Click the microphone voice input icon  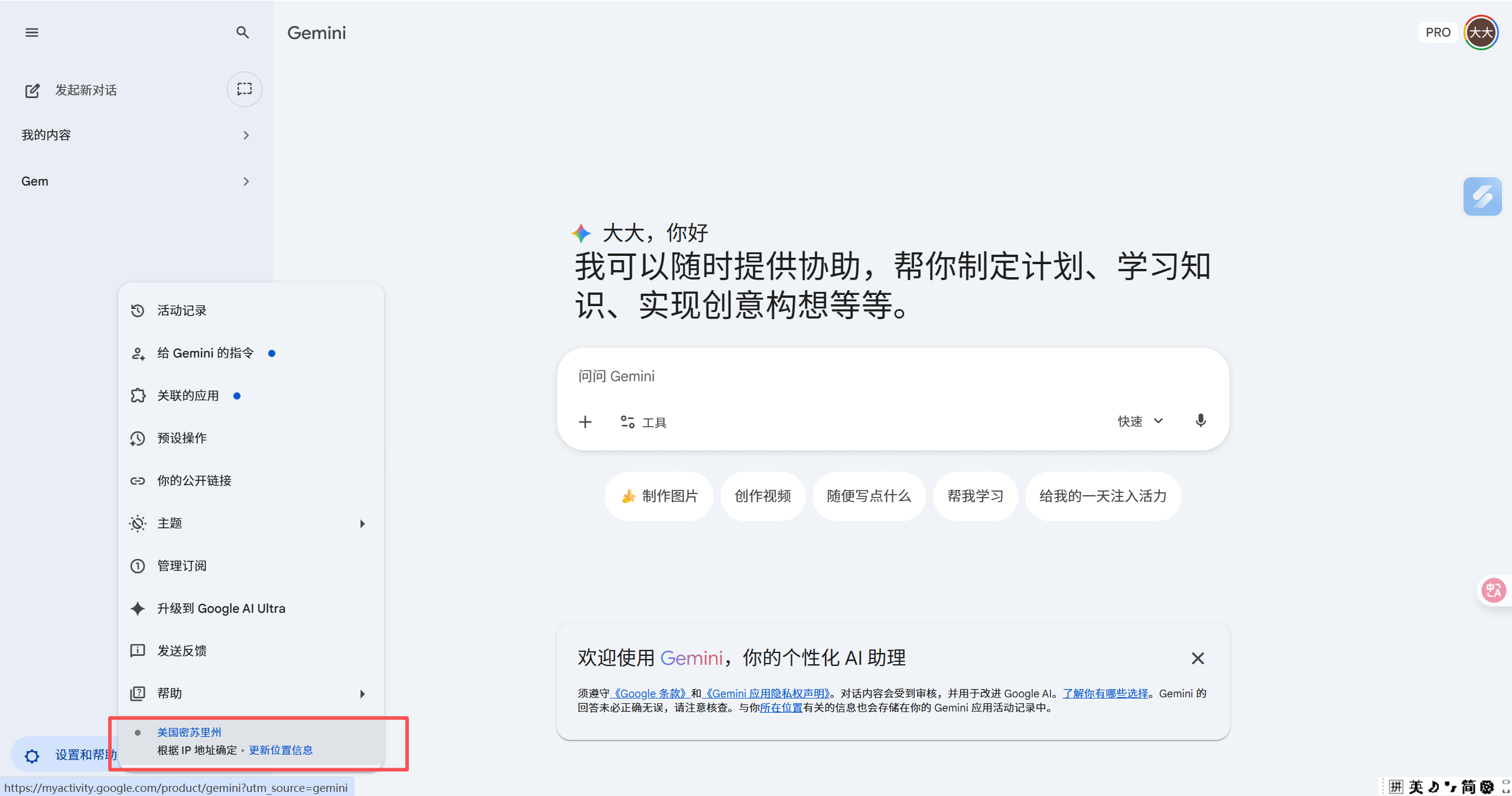pos(1200,421)
